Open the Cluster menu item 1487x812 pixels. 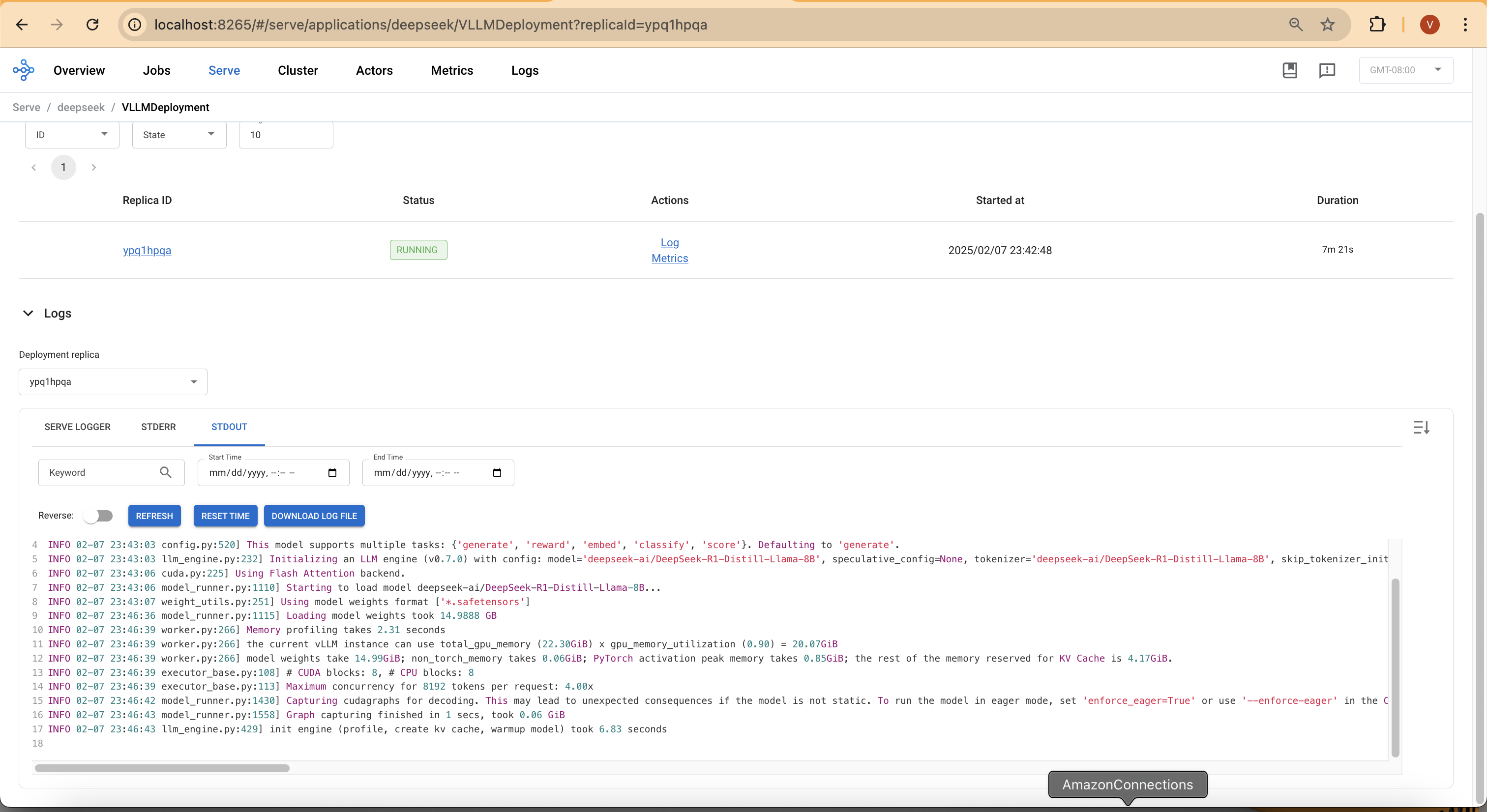pyautogui.click(x=298, y=70)
